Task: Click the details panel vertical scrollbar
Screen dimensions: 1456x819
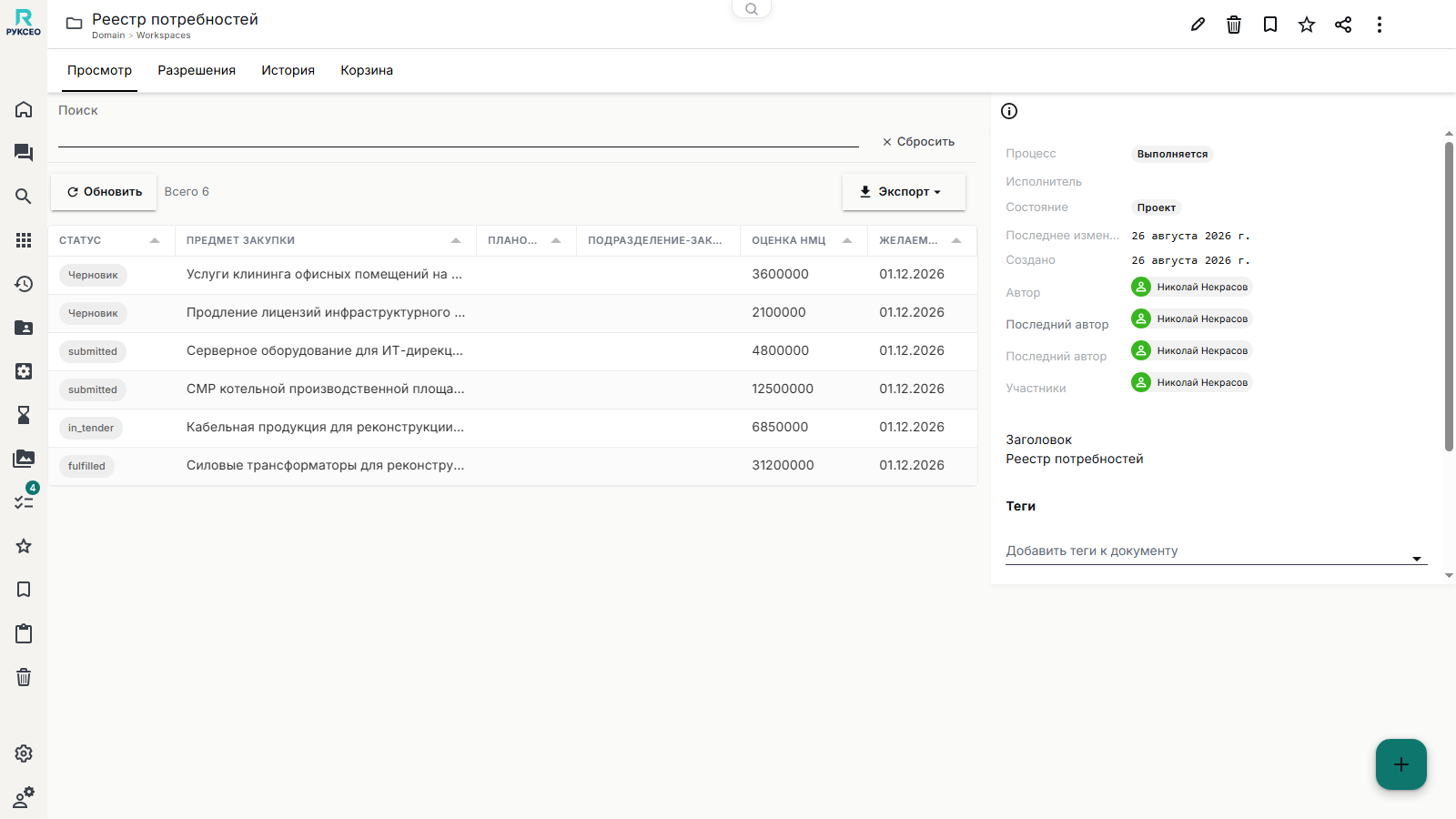Action: coord(1449,296)
